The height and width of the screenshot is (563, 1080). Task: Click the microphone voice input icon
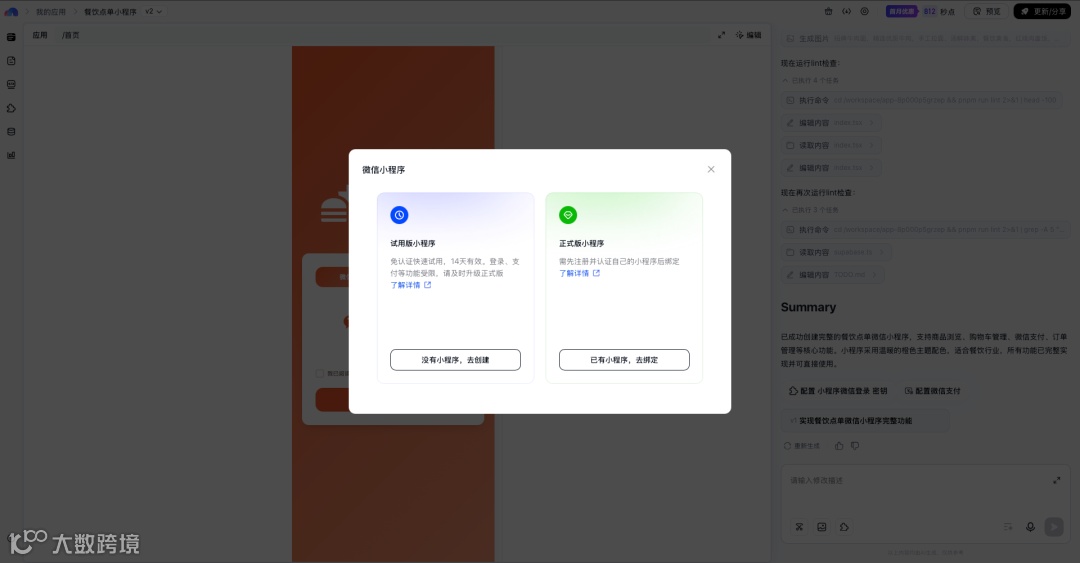click(x=1030, y=527)
